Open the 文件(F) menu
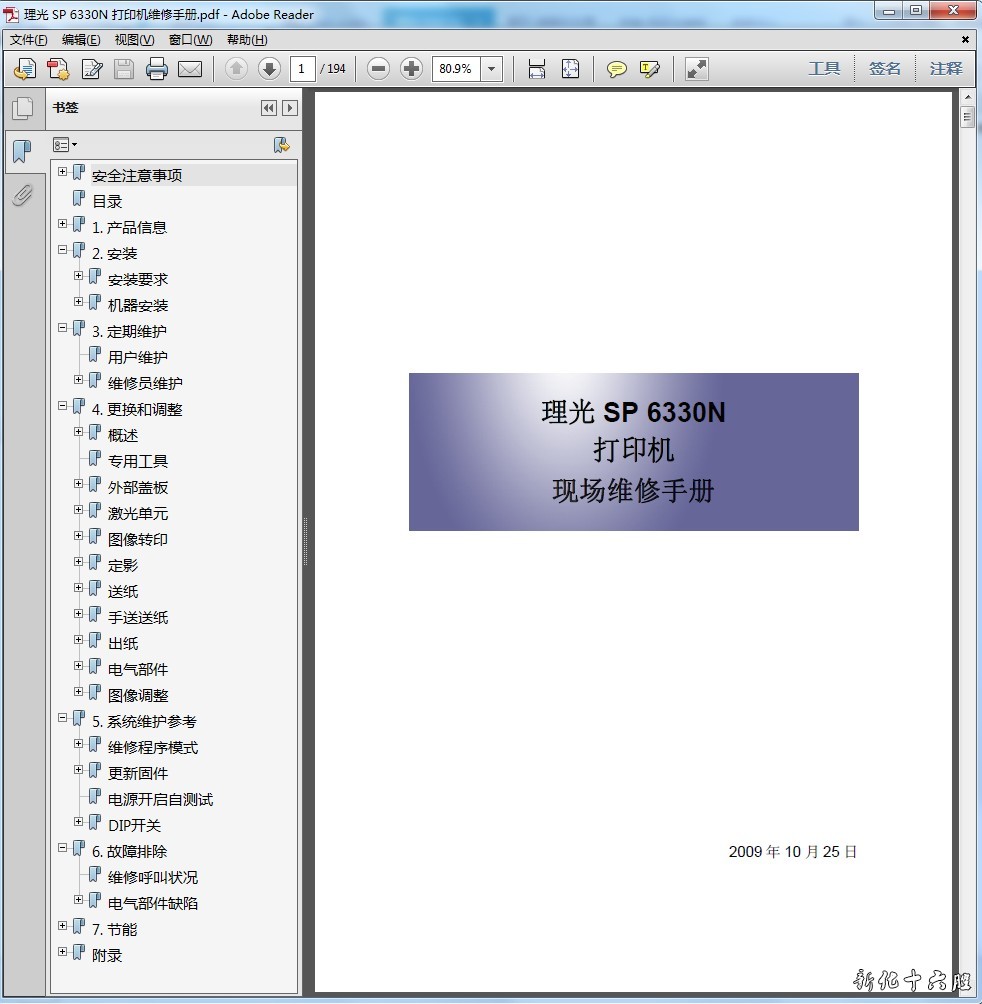Image resolution: width=982 pixels, height=1004 pixels. click(29, 40)
